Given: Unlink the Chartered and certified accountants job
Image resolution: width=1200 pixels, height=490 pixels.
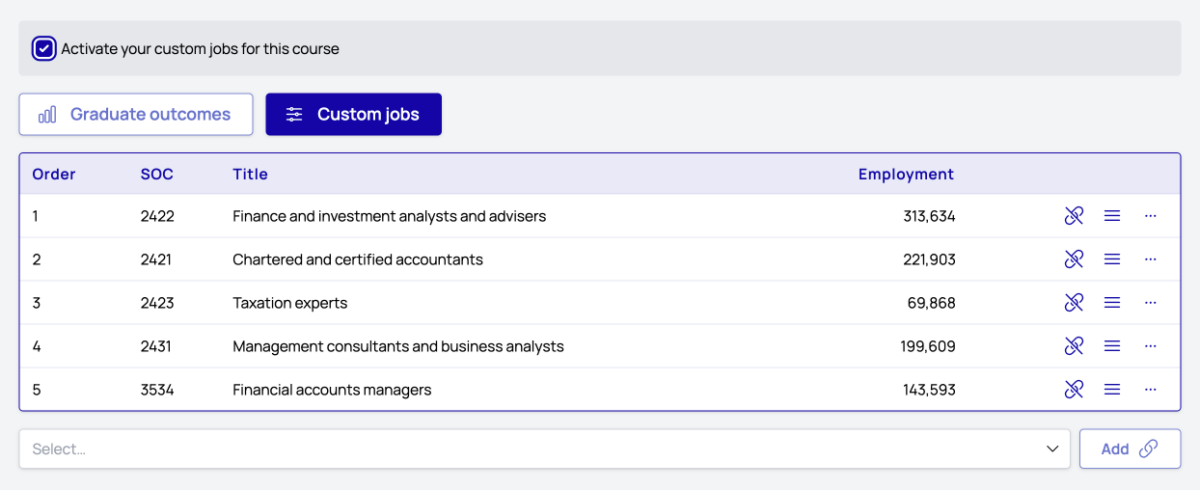Looking at the screenshot, I should [1074, 259].
